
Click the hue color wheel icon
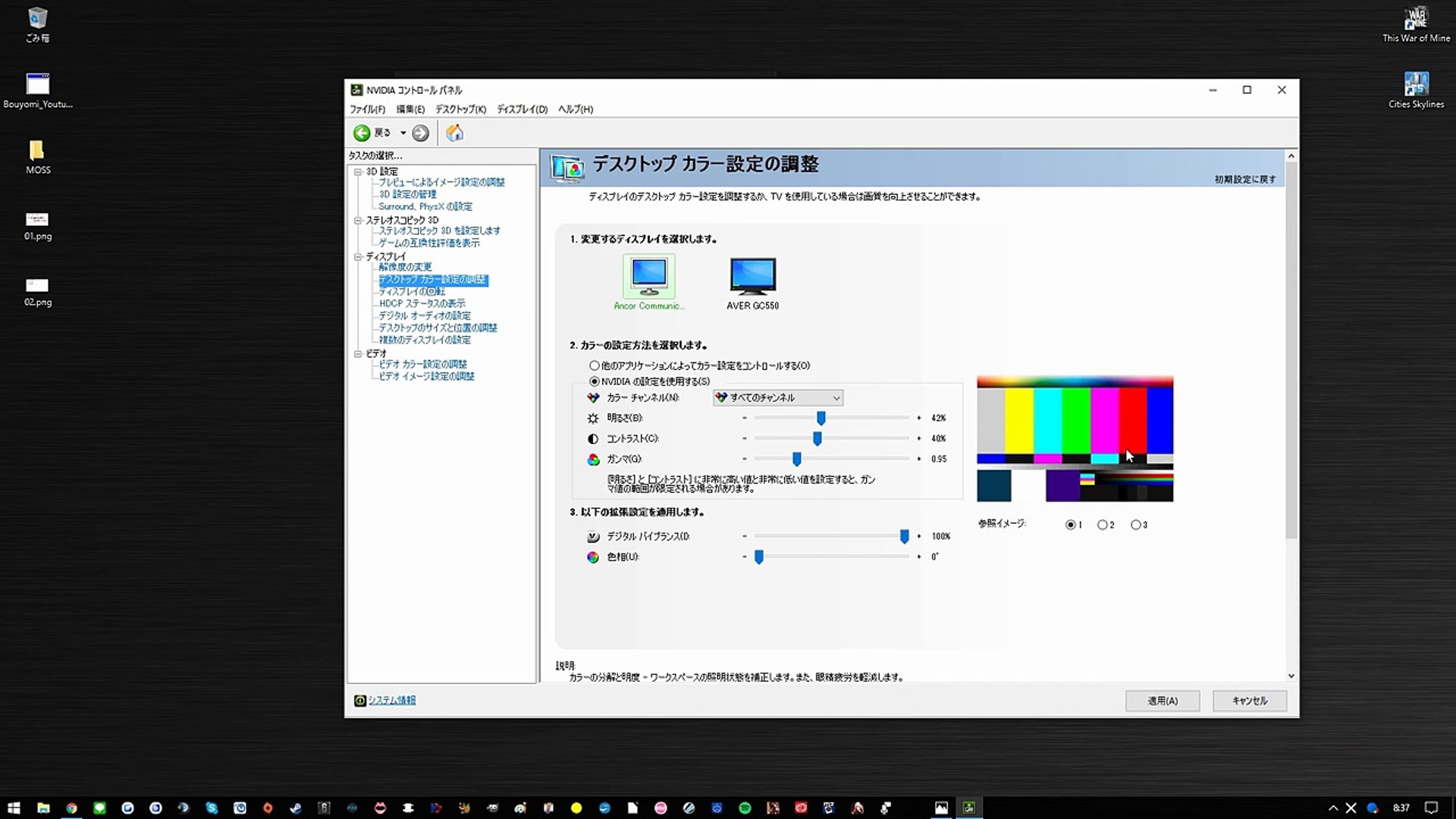(593, 557)
